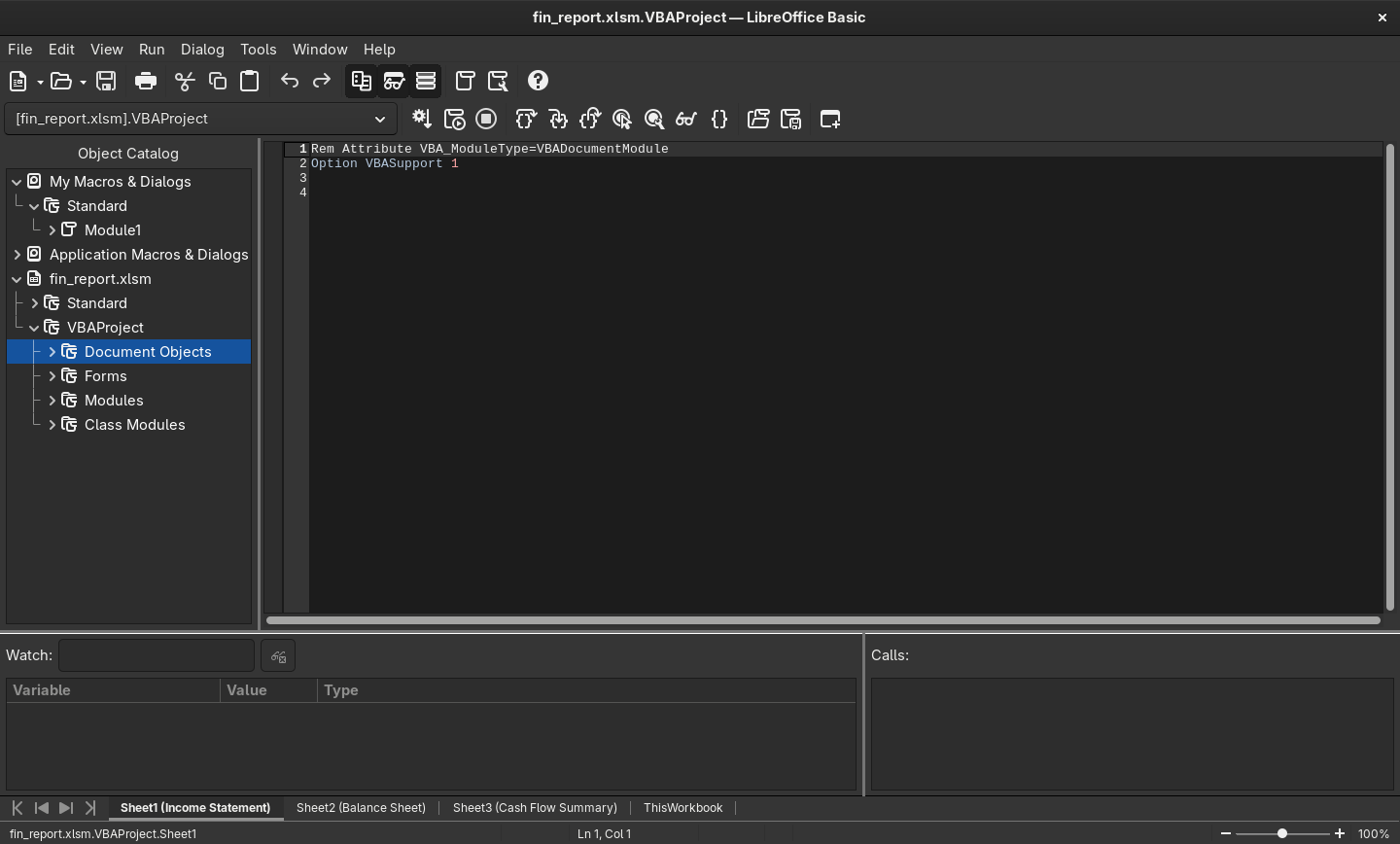1400x844 pixels.
Task: Toggle the Watch window toolbar button
Action: point(394,81)
